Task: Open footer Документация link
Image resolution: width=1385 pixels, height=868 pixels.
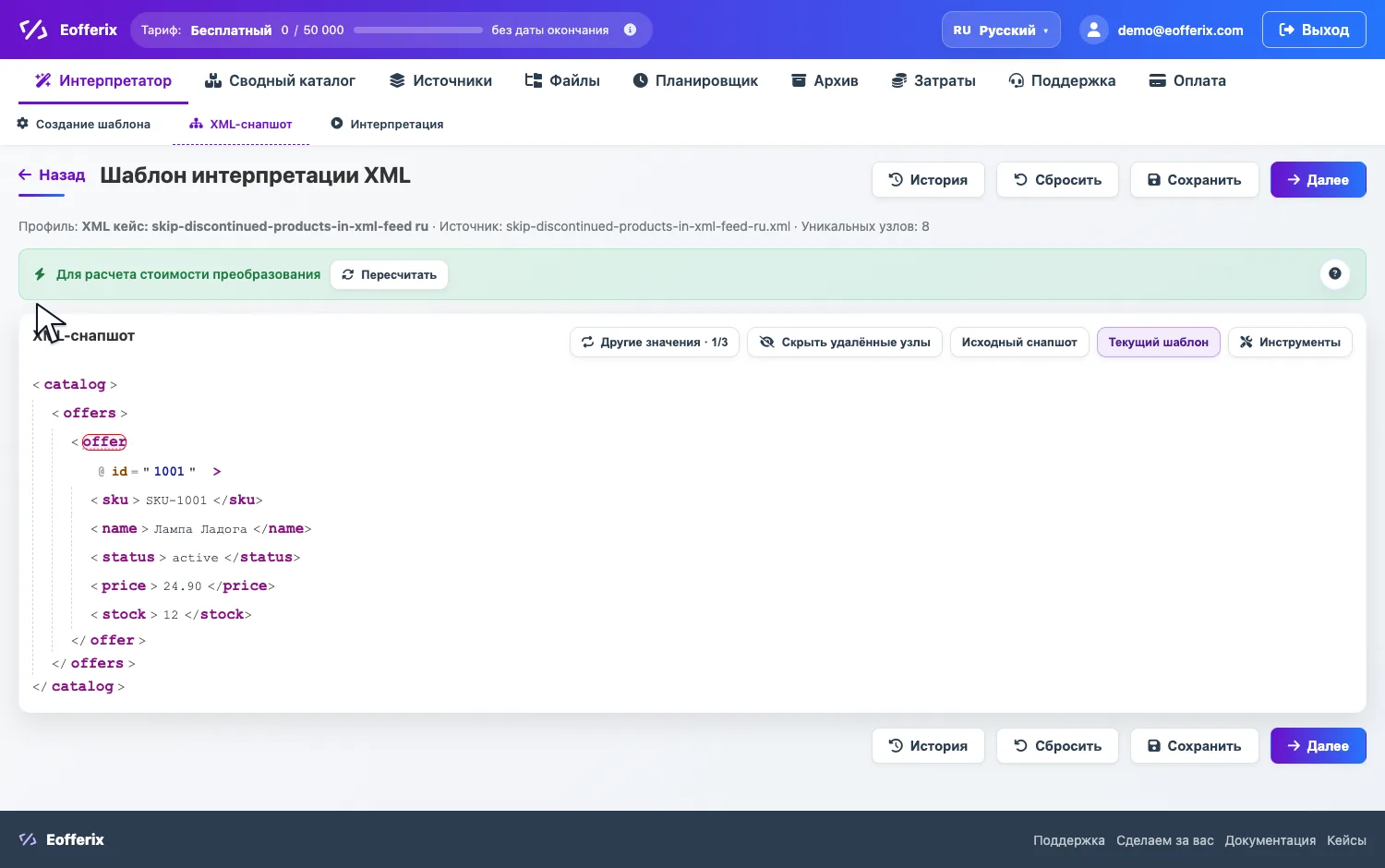Action: (1271, 840)
